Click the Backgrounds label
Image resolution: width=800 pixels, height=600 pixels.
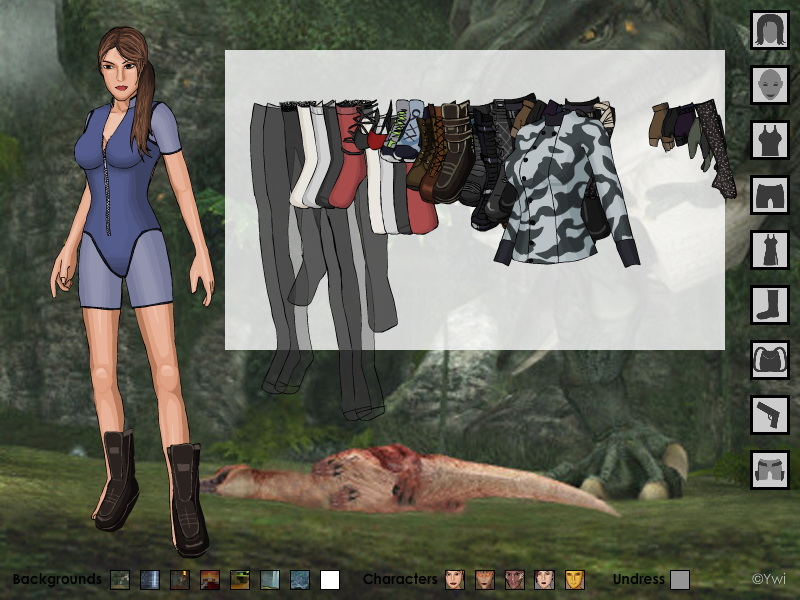coord(57,579)
